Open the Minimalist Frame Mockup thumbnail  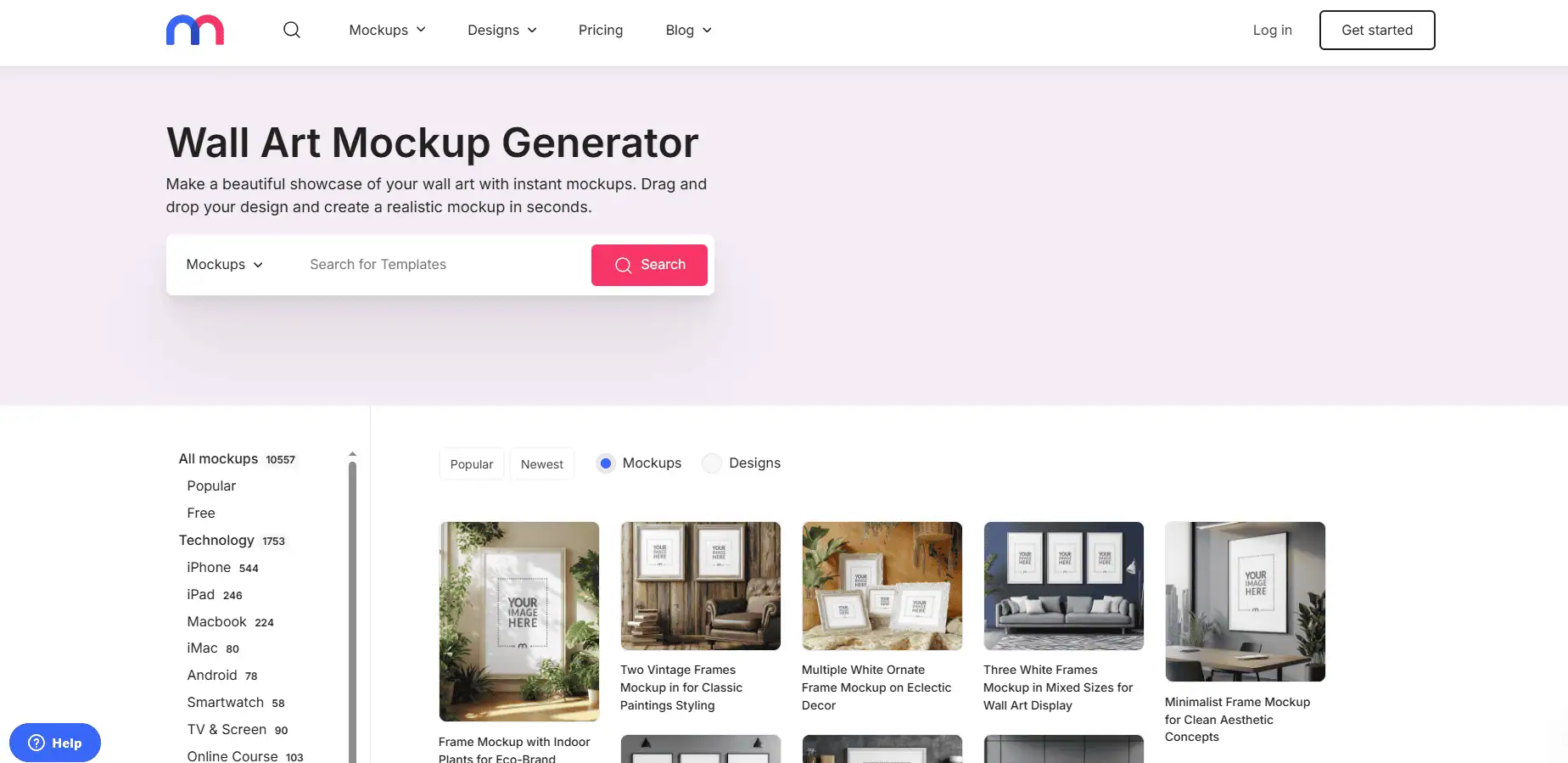1246,602
